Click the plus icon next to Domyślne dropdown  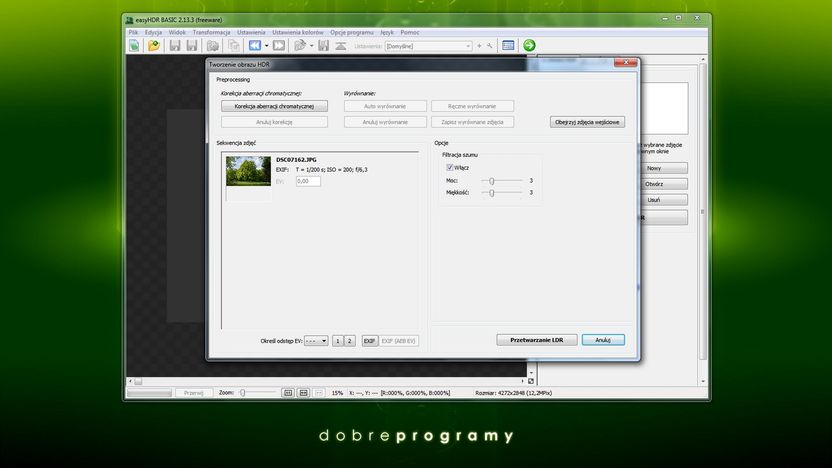(x=479, y=46)
